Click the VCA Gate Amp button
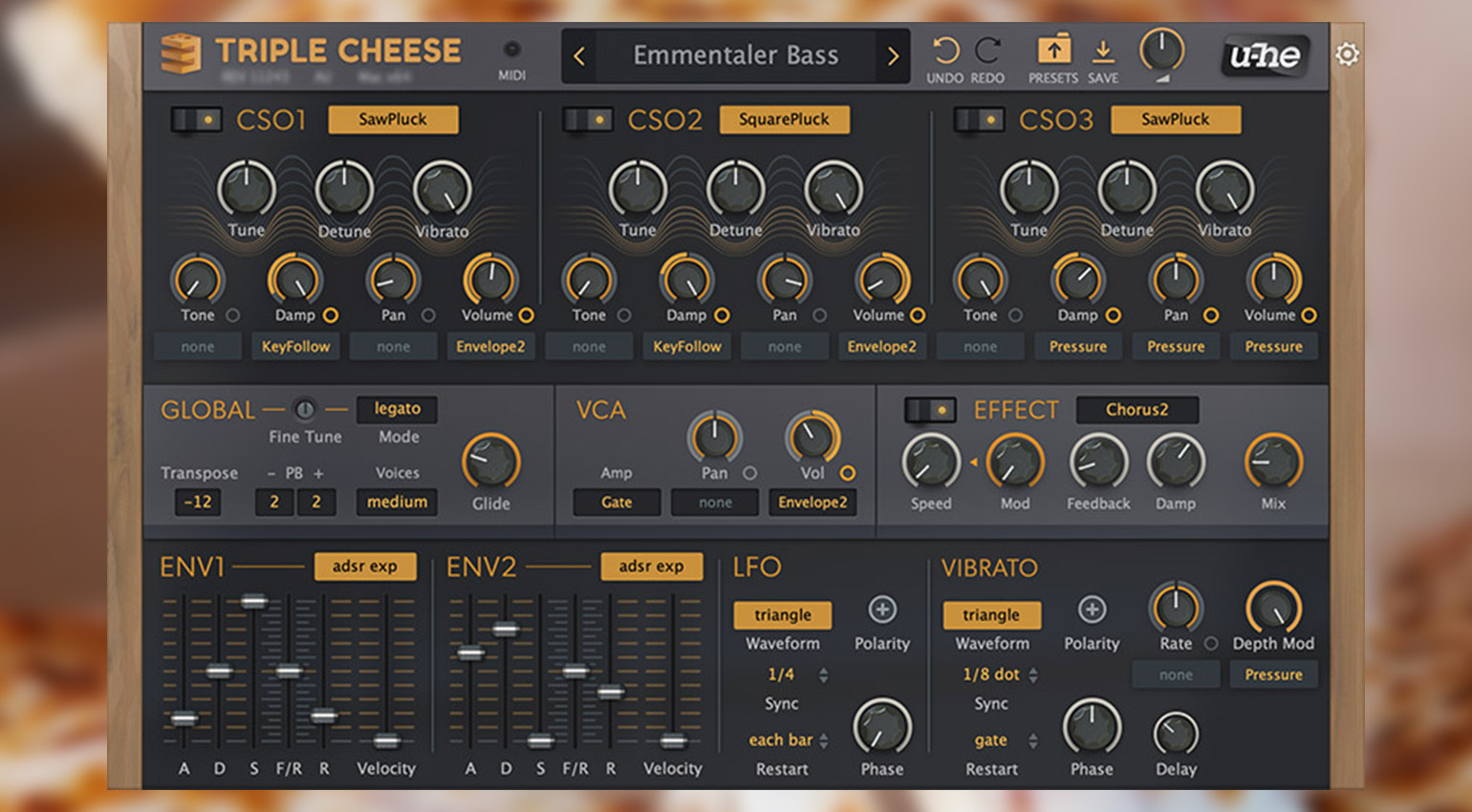The height and width of the screenshot is (812, 1472). [x=617, y=502]
